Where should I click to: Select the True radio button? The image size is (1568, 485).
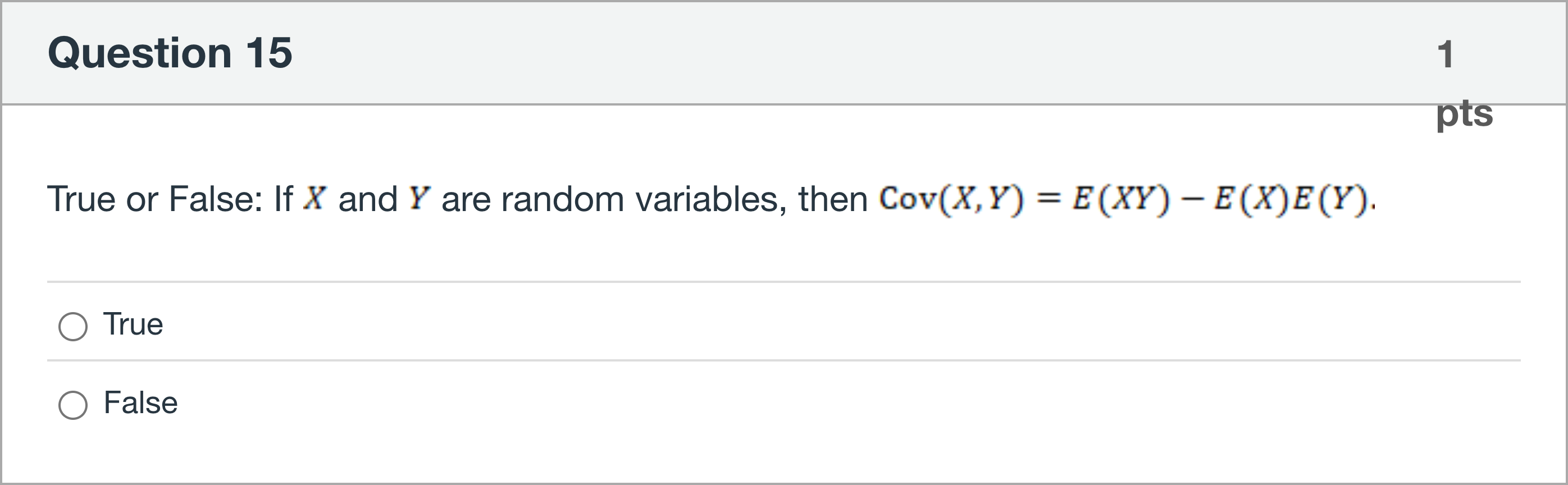73,326
